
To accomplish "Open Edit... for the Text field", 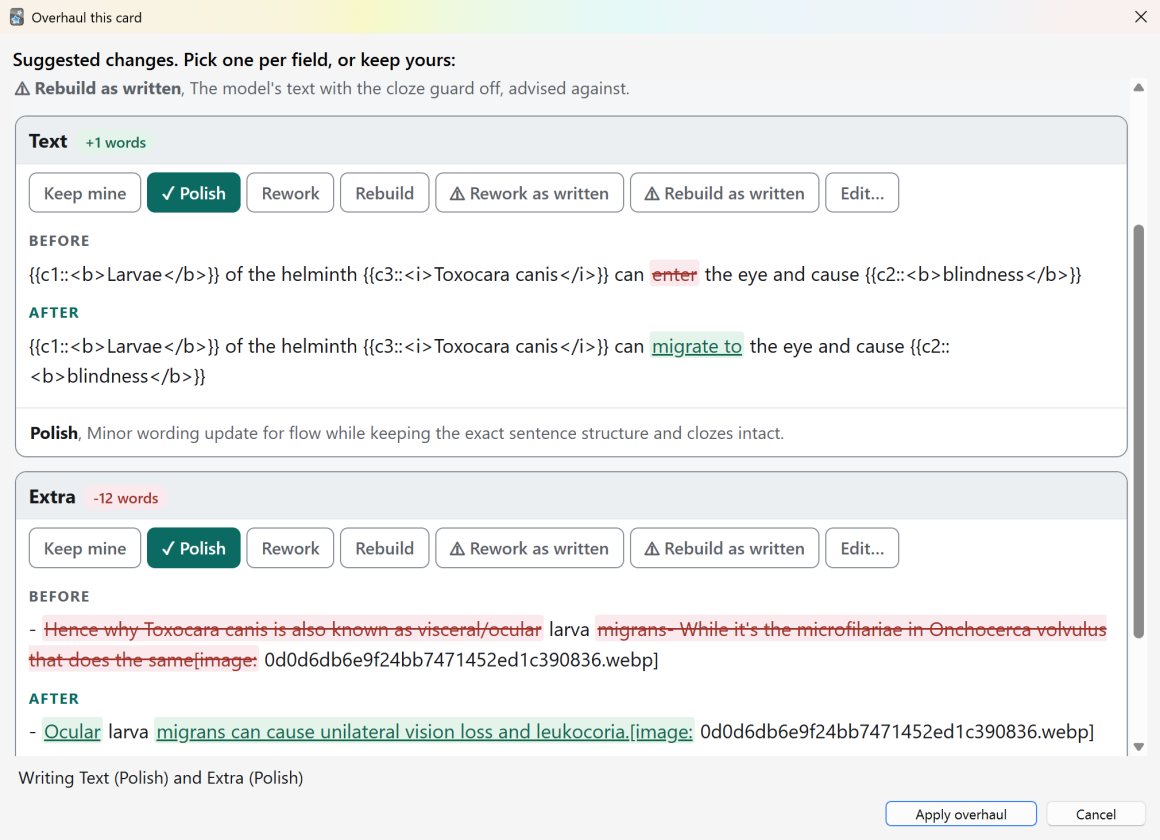I will click(x=862, y=193).
